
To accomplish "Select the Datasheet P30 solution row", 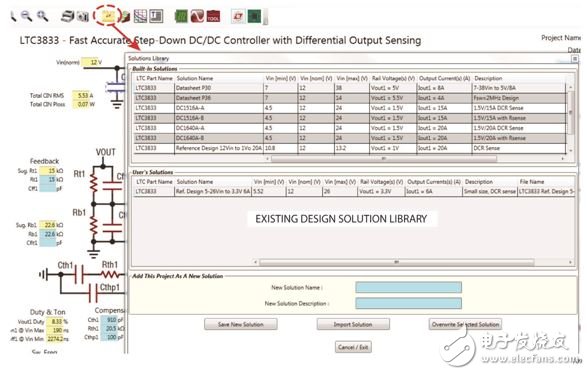I will 350,88.
